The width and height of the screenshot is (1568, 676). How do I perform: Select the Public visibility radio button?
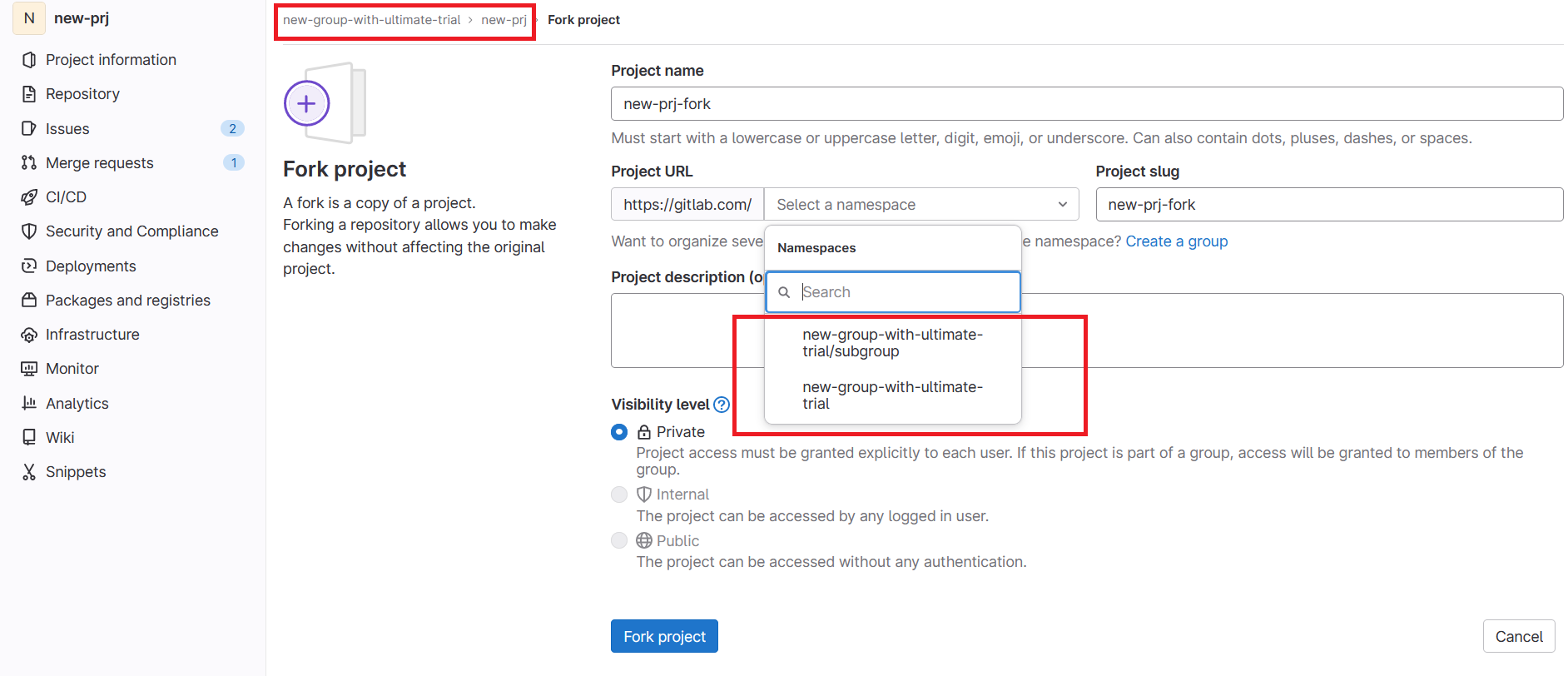[x=619, y=540]
